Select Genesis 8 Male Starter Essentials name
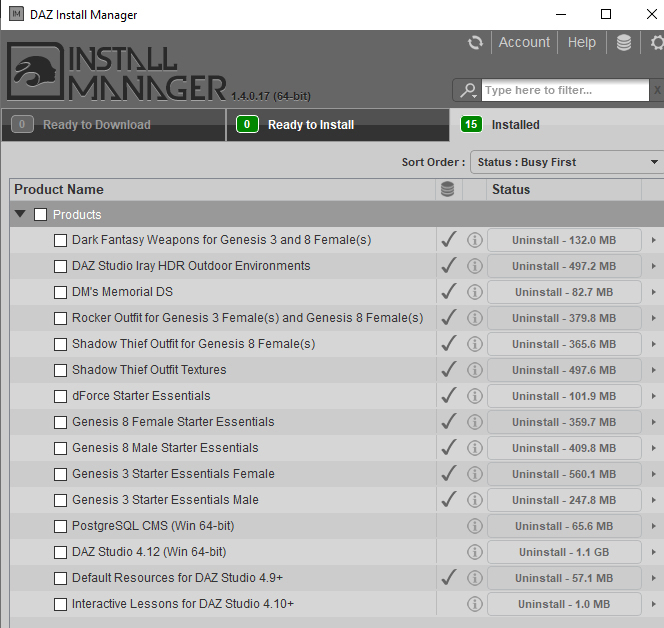Viewport: 664px width, 628px height. click(165, 448)
